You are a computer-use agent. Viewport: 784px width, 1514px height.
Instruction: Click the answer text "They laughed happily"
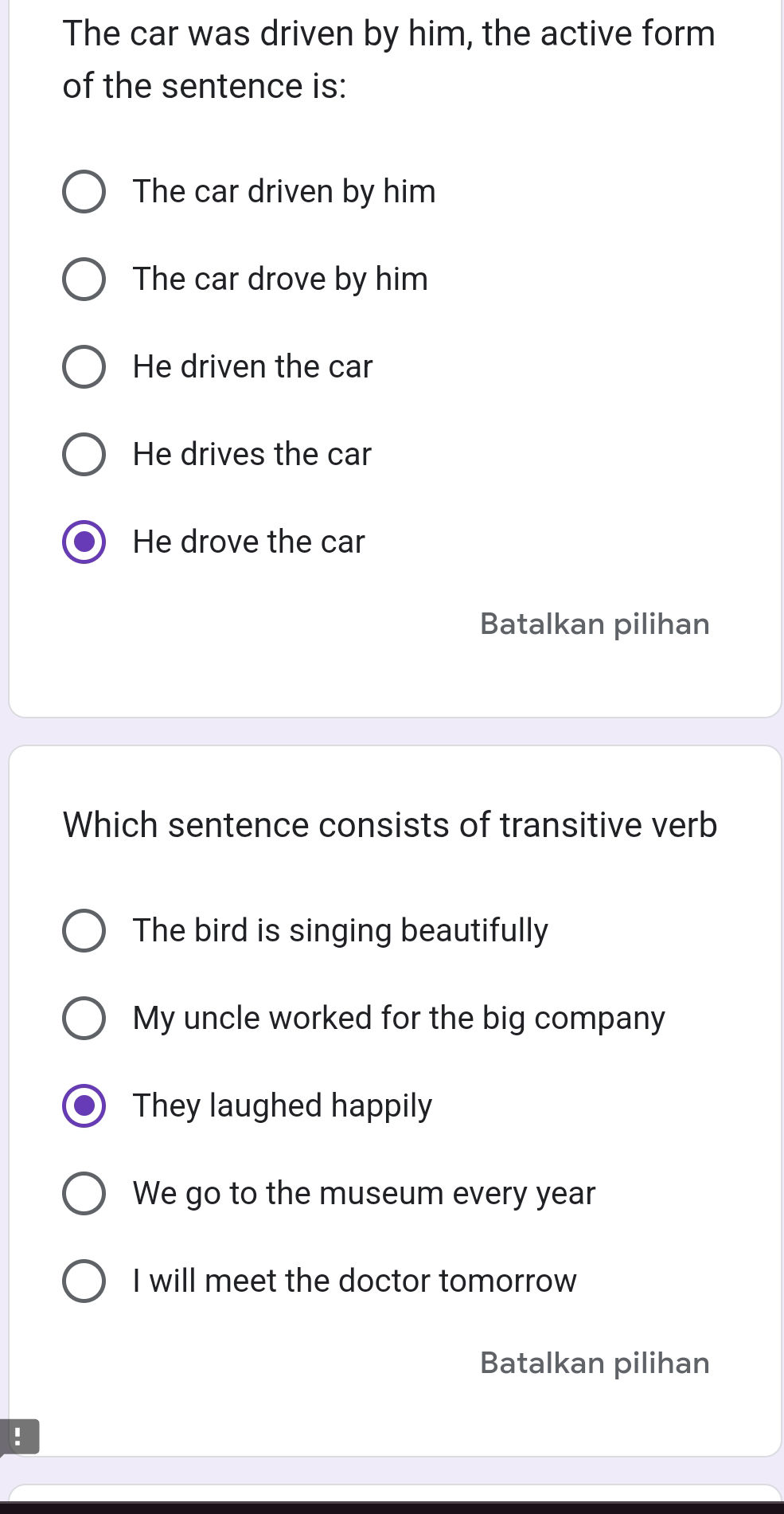[282, 1105]
